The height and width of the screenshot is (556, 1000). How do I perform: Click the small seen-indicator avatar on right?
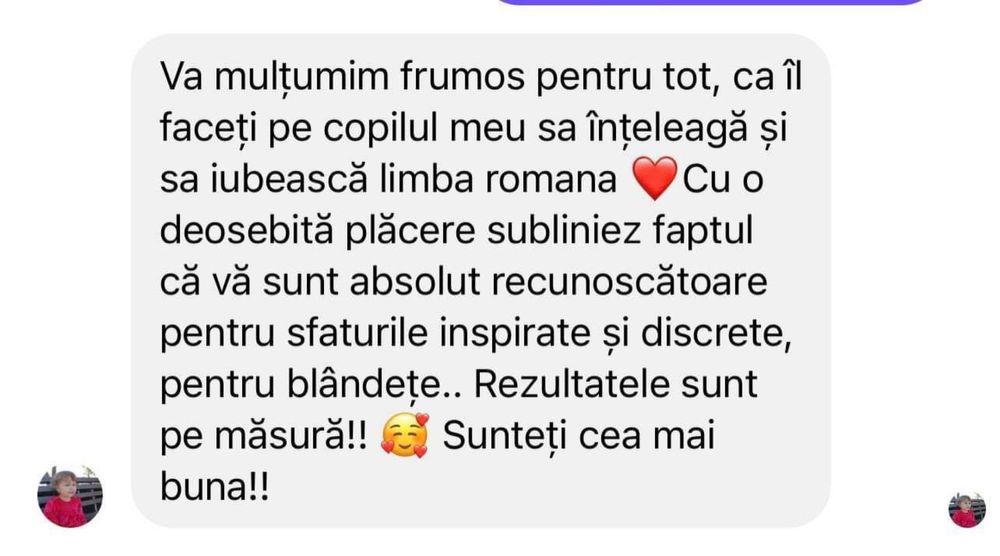point(966,509)
